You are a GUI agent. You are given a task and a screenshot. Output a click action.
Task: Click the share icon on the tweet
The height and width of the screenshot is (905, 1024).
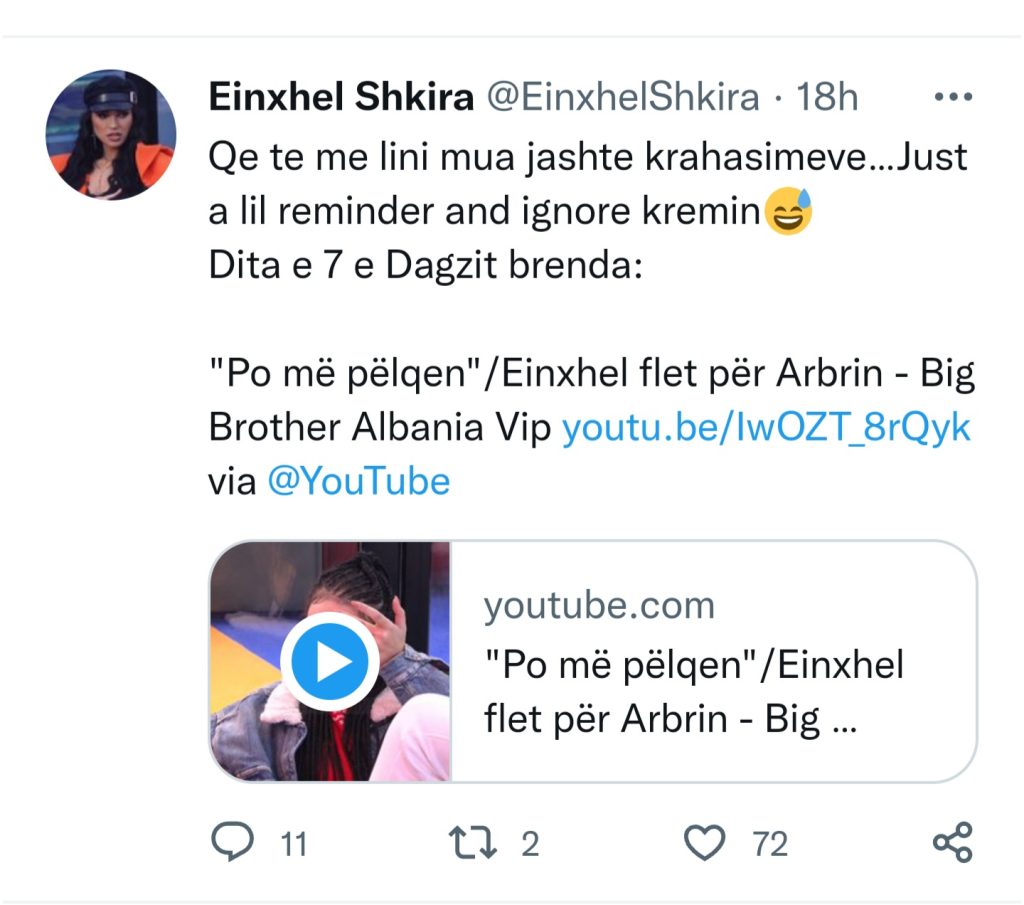[x=951, y=843]
